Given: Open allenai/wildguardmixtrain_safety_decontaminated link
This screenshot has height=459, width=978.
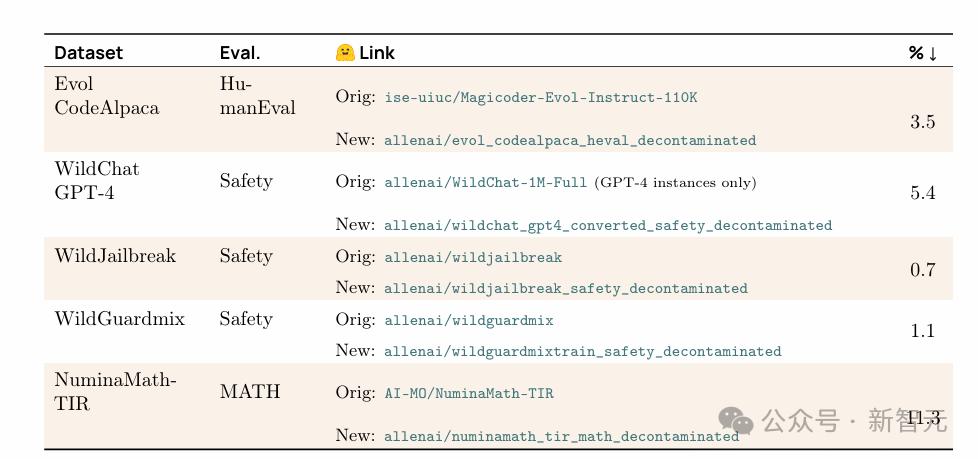Looking at the screenshot, I should [x=583, y=352].
